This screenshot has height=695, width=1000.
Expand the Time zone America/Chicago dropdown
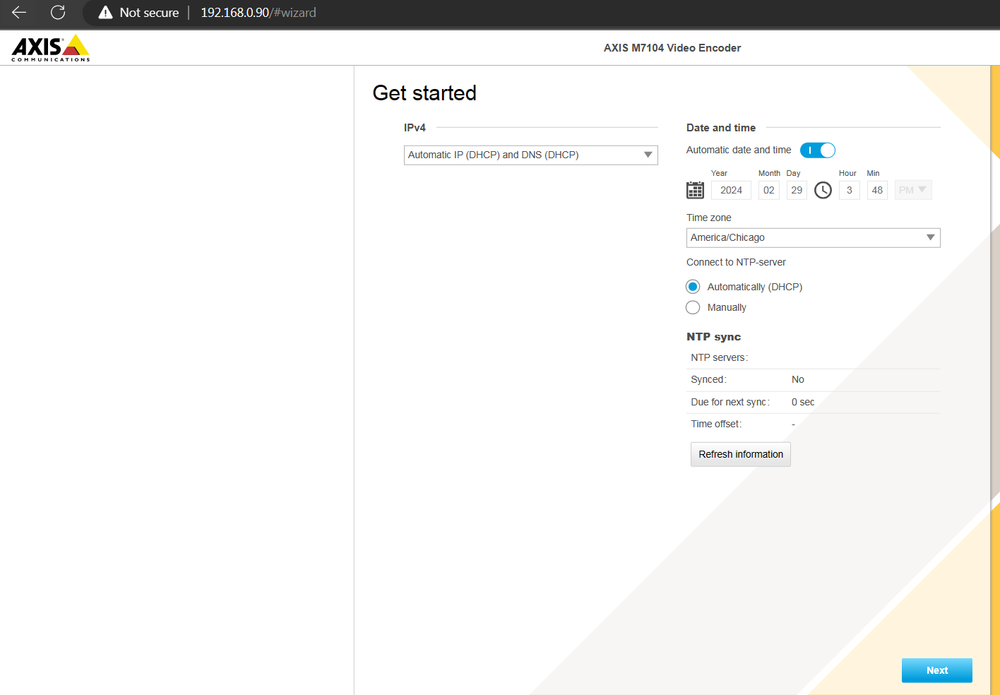pos(813,238)
